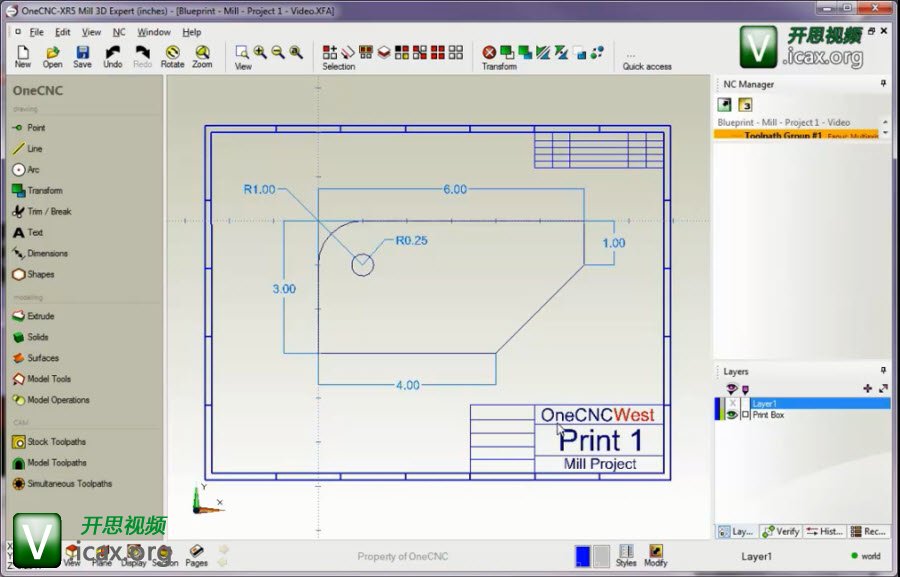900x577 pixels.
Task: Toggle the NC Manager panel pin
Action: 883,84
